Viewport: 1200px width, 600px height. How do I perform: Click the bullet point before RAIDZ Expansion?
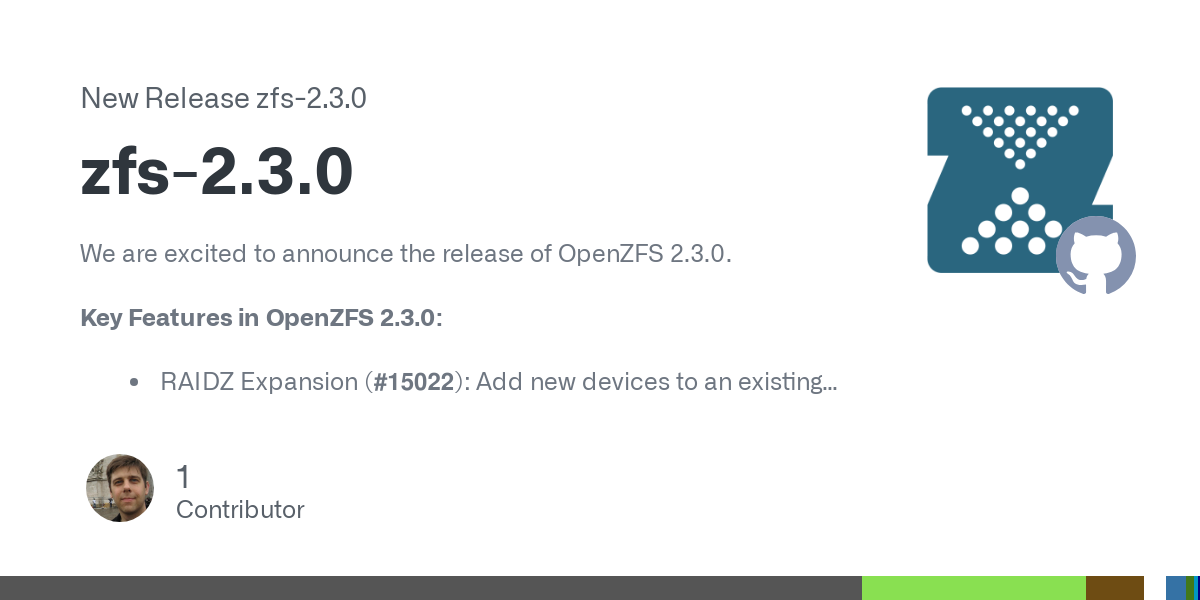134,382
